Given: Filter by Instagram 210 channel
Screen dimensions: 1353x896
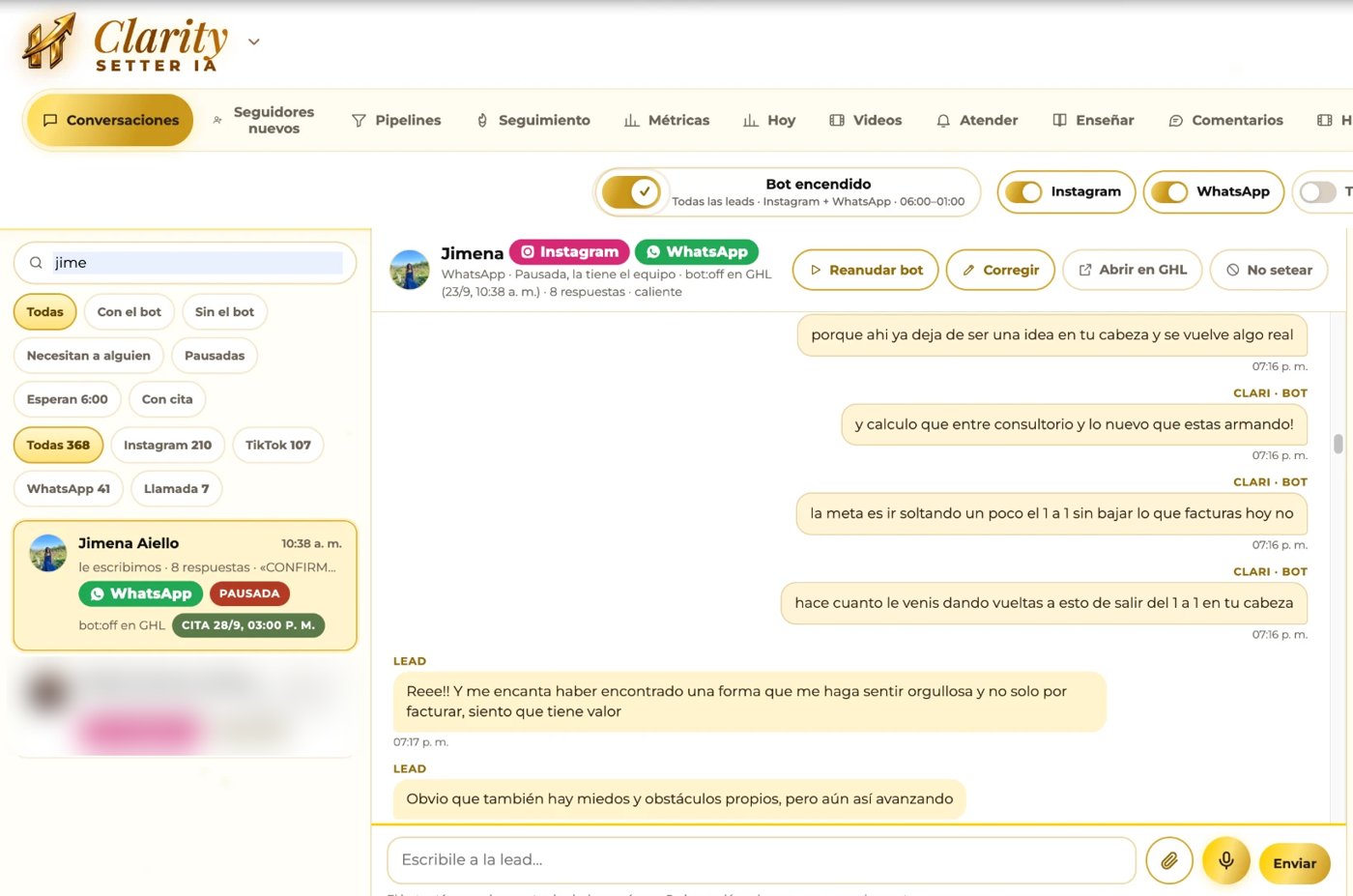Looking at the screenshot, I should [x=167, y=446].
